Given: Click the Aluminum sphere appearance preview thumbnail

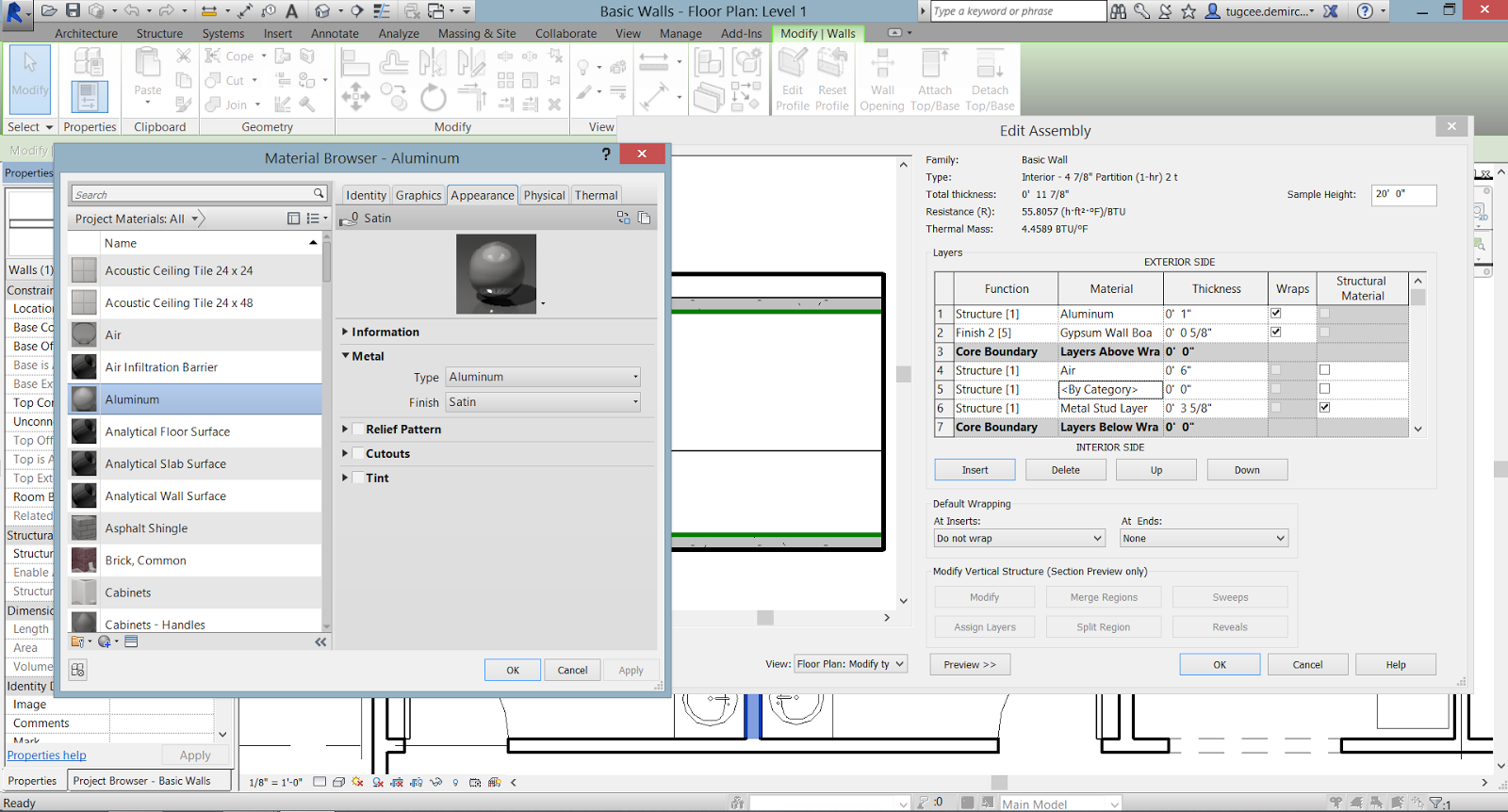Looking at the screenshot, I should pyautogui.click(x=496, y=274).
